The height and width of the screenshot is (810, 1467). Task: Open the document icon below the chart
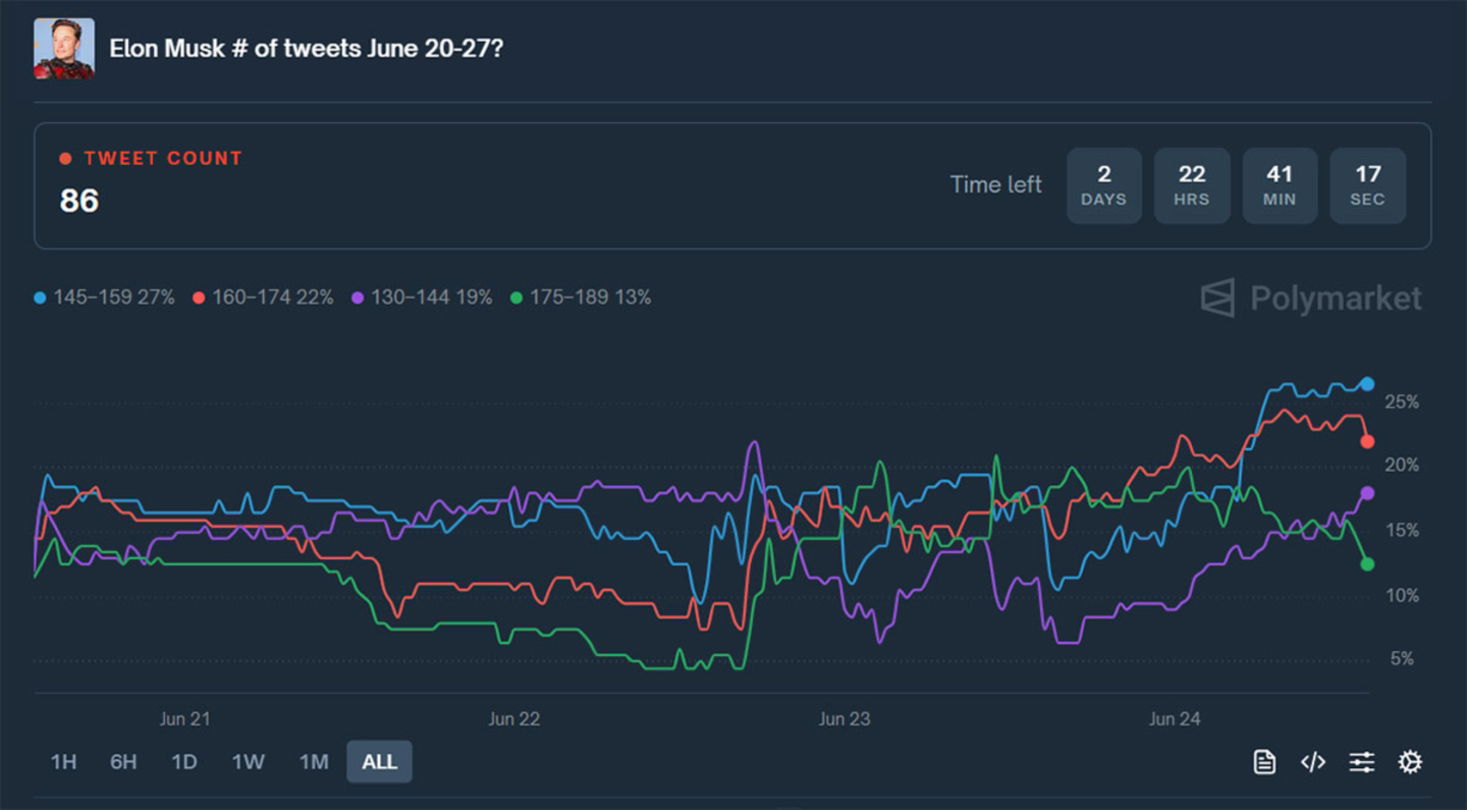click(1264, 762)
